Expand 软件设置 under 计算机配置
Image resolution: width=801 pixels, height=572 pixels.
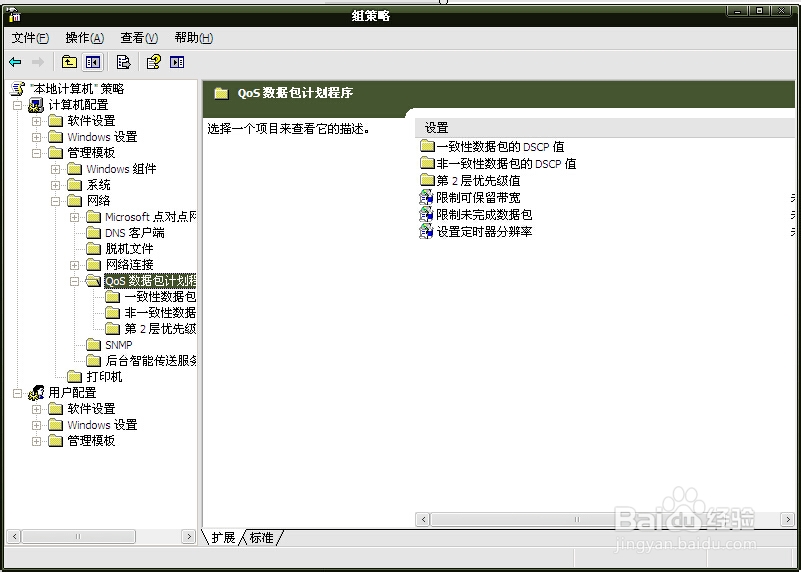[x=36, y=121]
